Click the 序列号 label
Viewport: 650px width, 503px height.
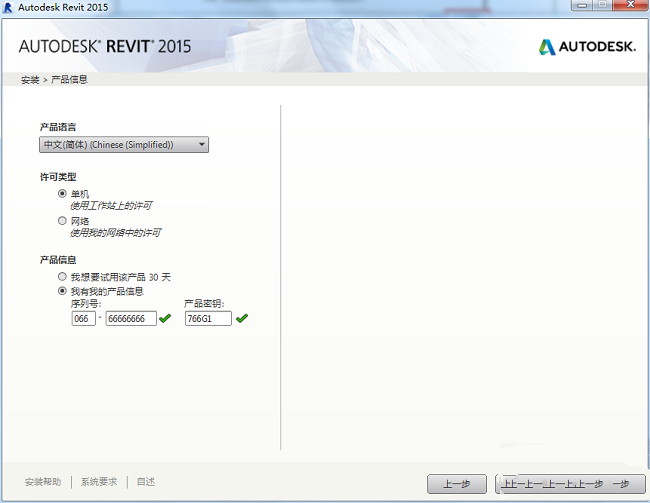tap(86, 304)
